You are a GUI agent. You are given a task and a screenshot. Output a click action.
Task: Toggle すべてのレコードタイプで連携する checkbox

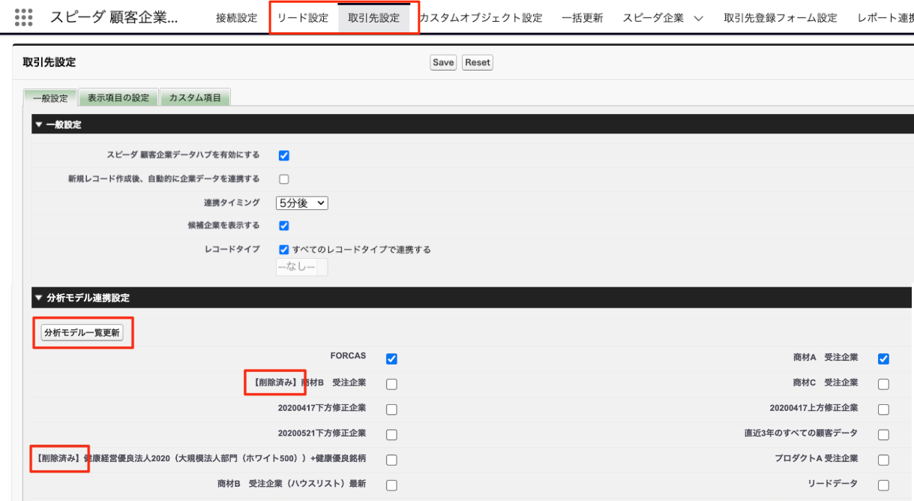coord(284,250)
